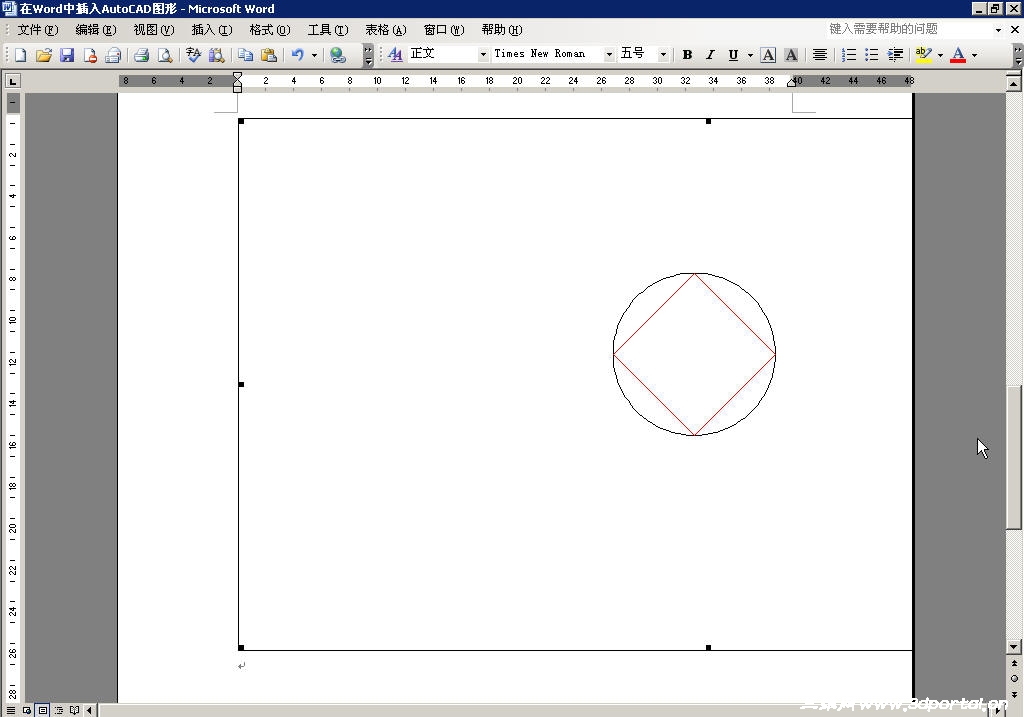1024x717 pixels.
Task: Toggle italic formatting
Action: coord(710,55)
